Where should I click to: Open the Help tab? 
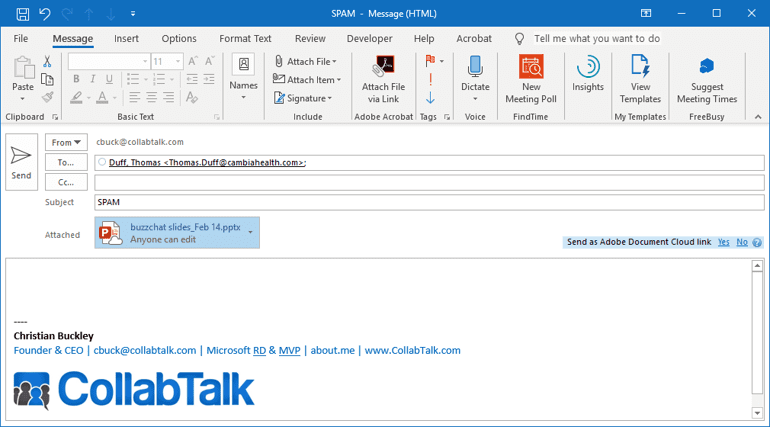point(424,38)
